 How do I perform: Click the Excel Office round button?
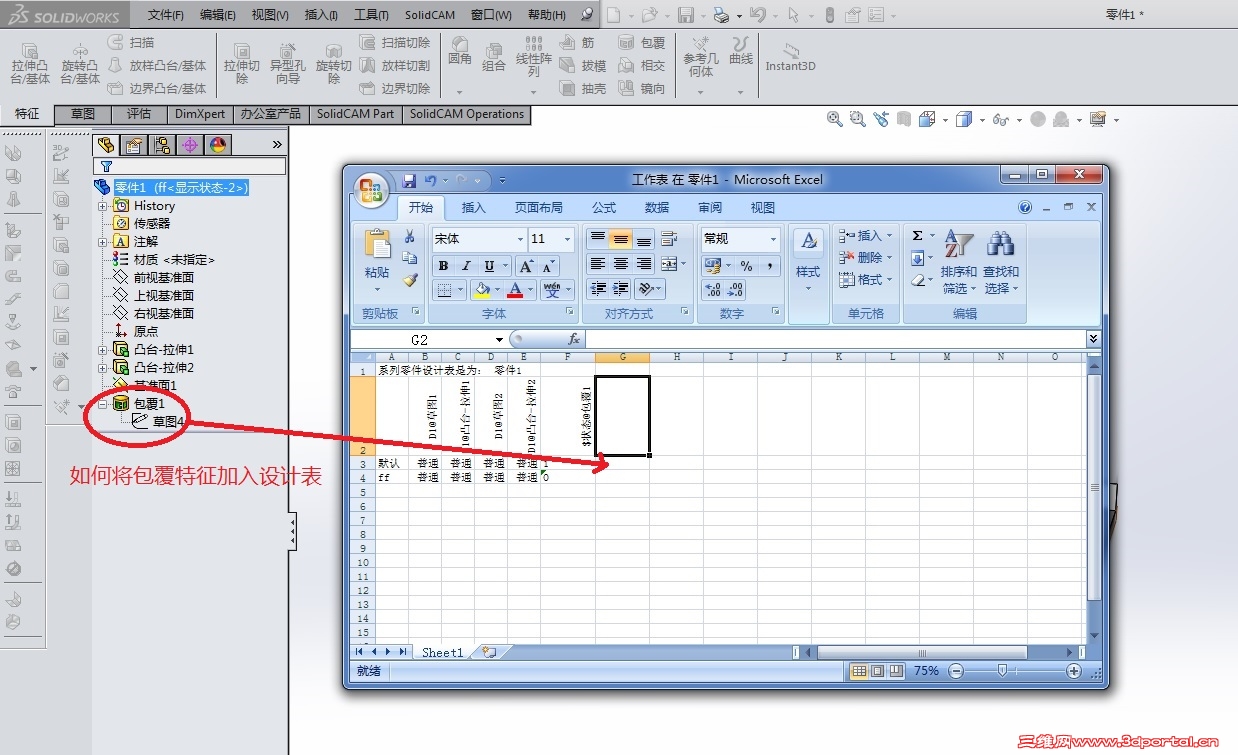[x=371, y=189]
